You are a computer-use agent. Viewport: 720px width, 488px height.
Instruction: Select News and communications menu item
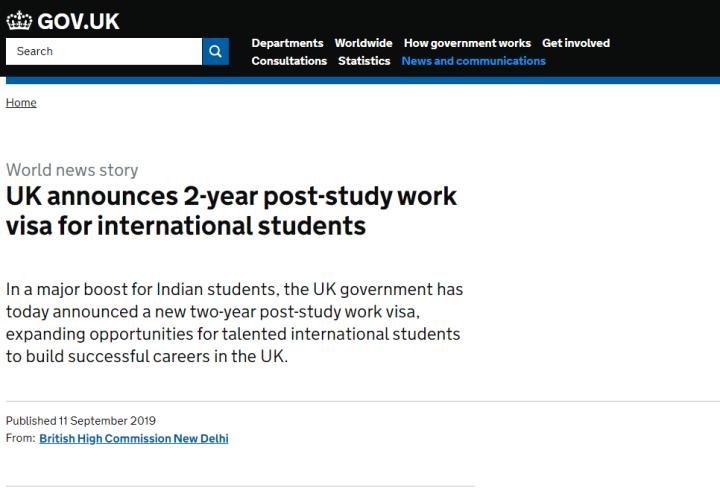point(473,61)
